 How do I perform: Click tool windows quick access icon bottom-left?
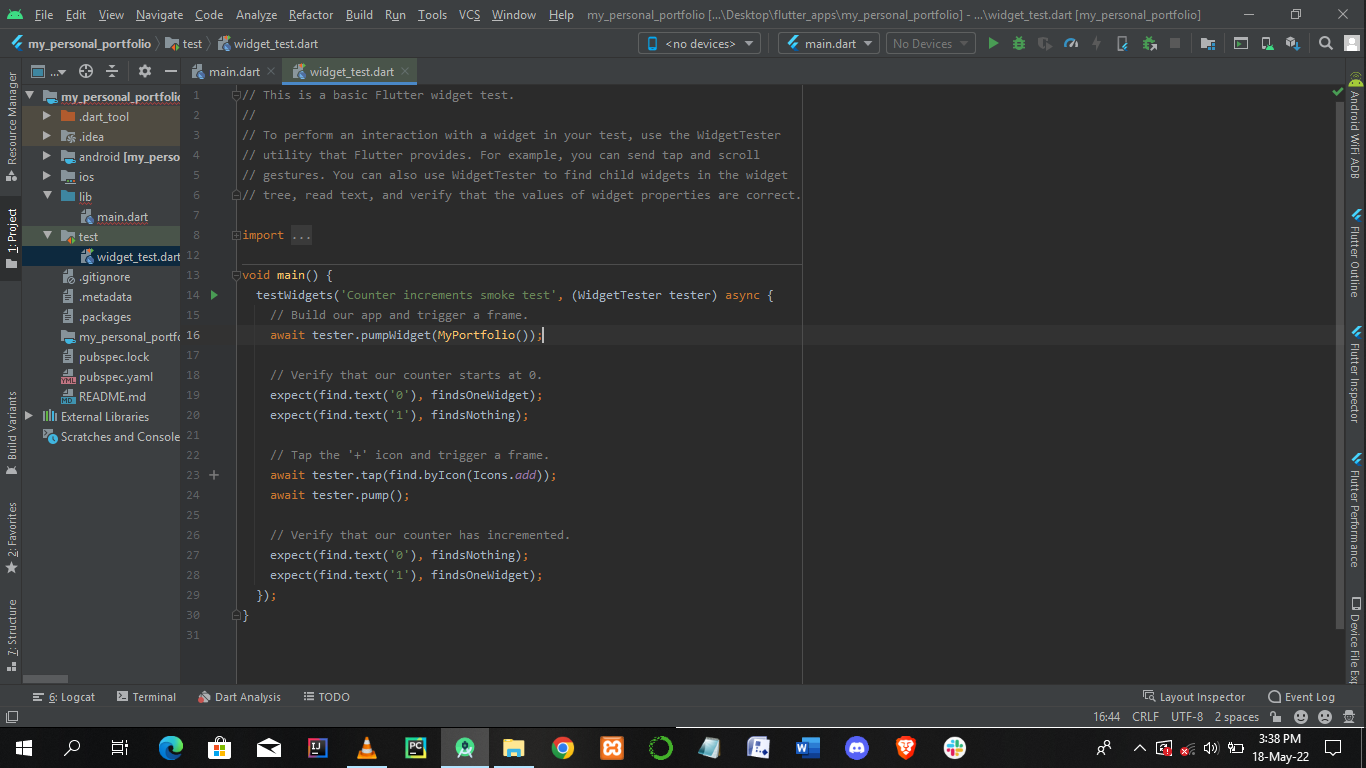tap(12, 717)
